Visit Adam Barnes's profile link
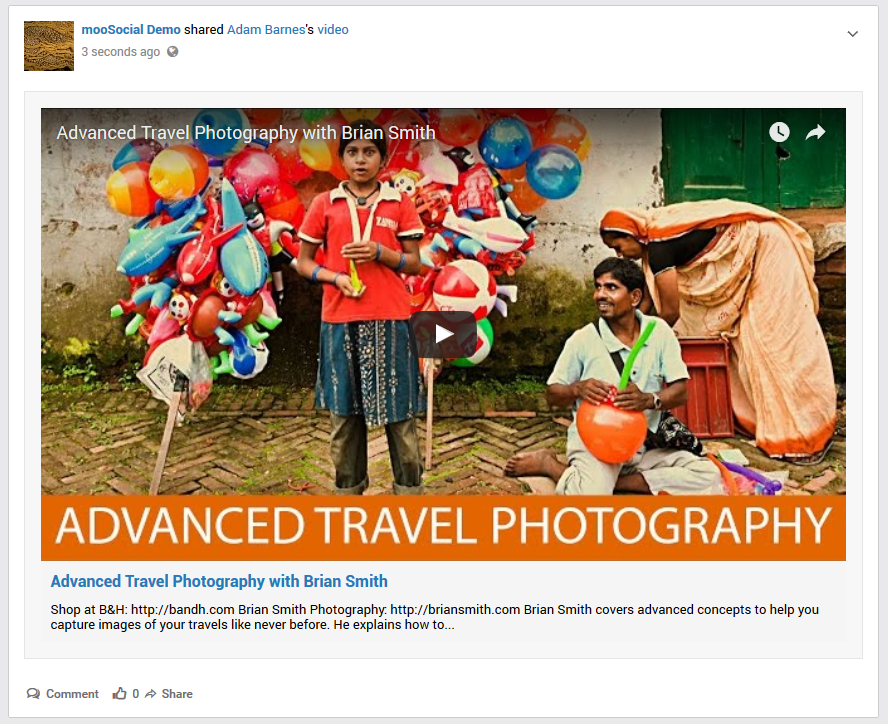888x724 pixels. pyautogui.click(x=266, y=30)
